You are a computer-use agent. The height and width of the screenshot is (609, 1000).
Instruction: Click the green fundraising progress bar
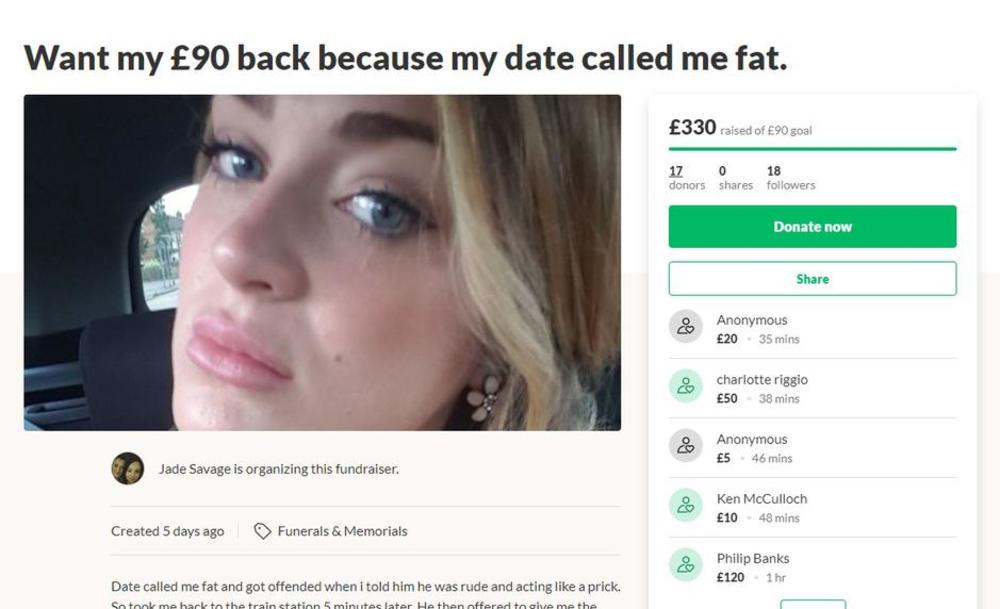point(812,149)
